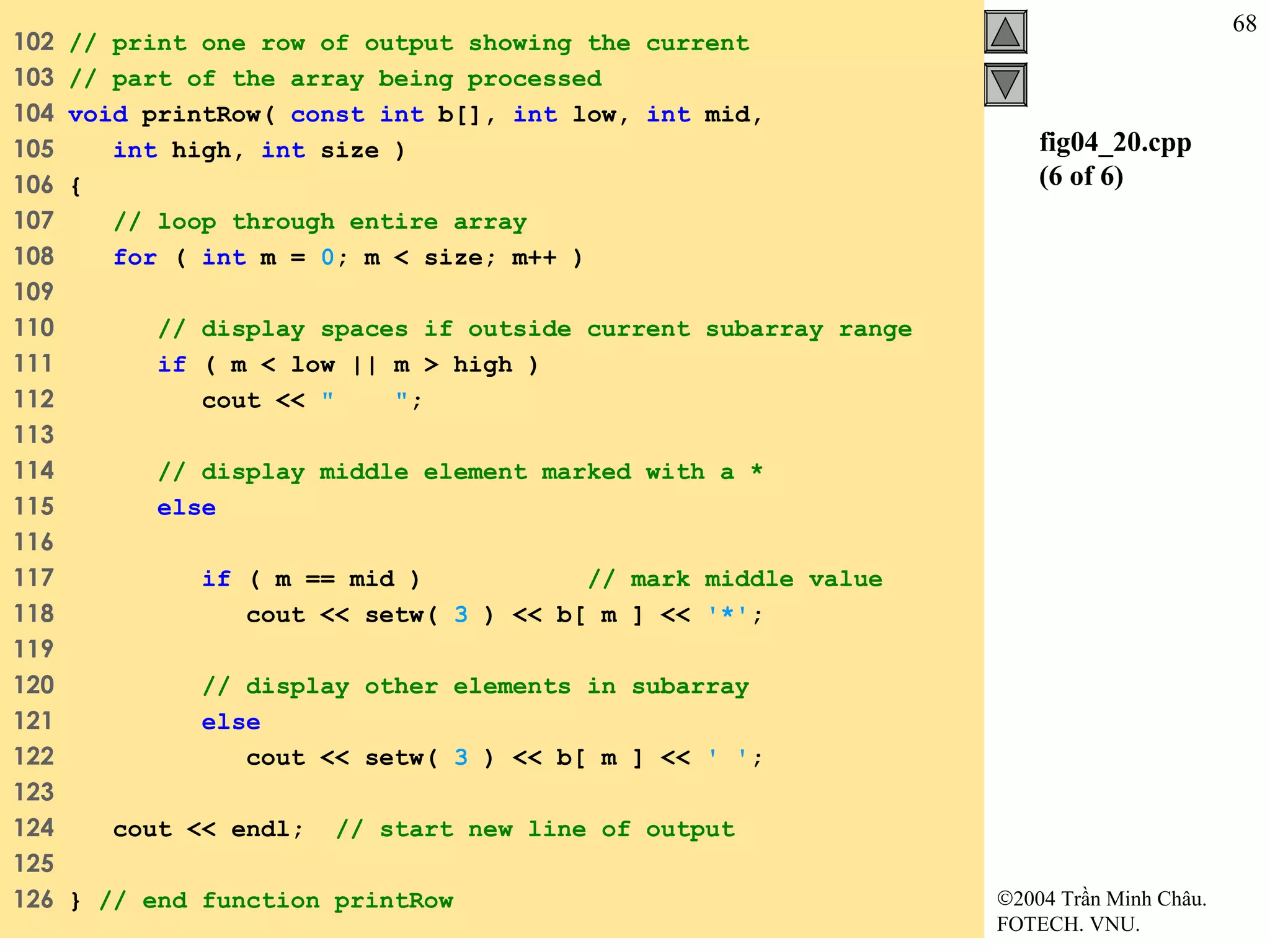Click line 102 comment 'print one row of output'
Viewport: 1270px width, 952px height.
tap(409, 43)
